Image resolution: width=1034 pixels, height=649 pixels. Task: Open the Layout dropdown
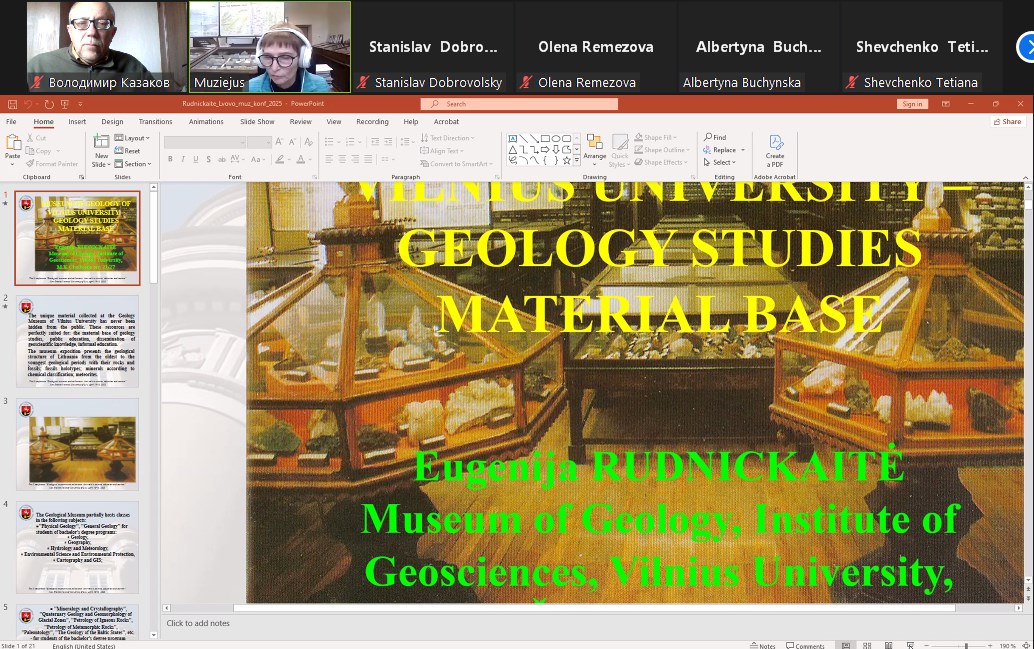(x=132, y=138)
